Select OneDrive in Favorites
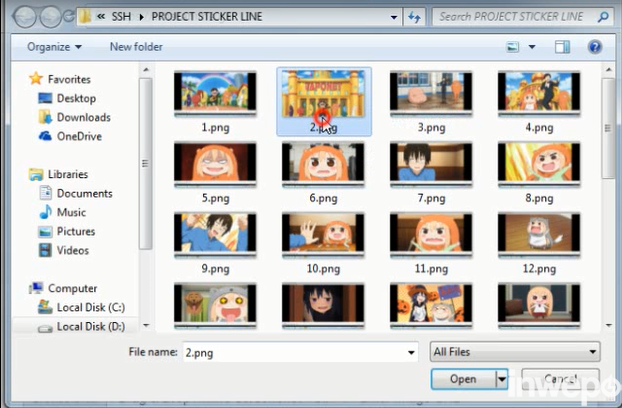The height and width of the screenshot is (408, 622). coord(79,136)
